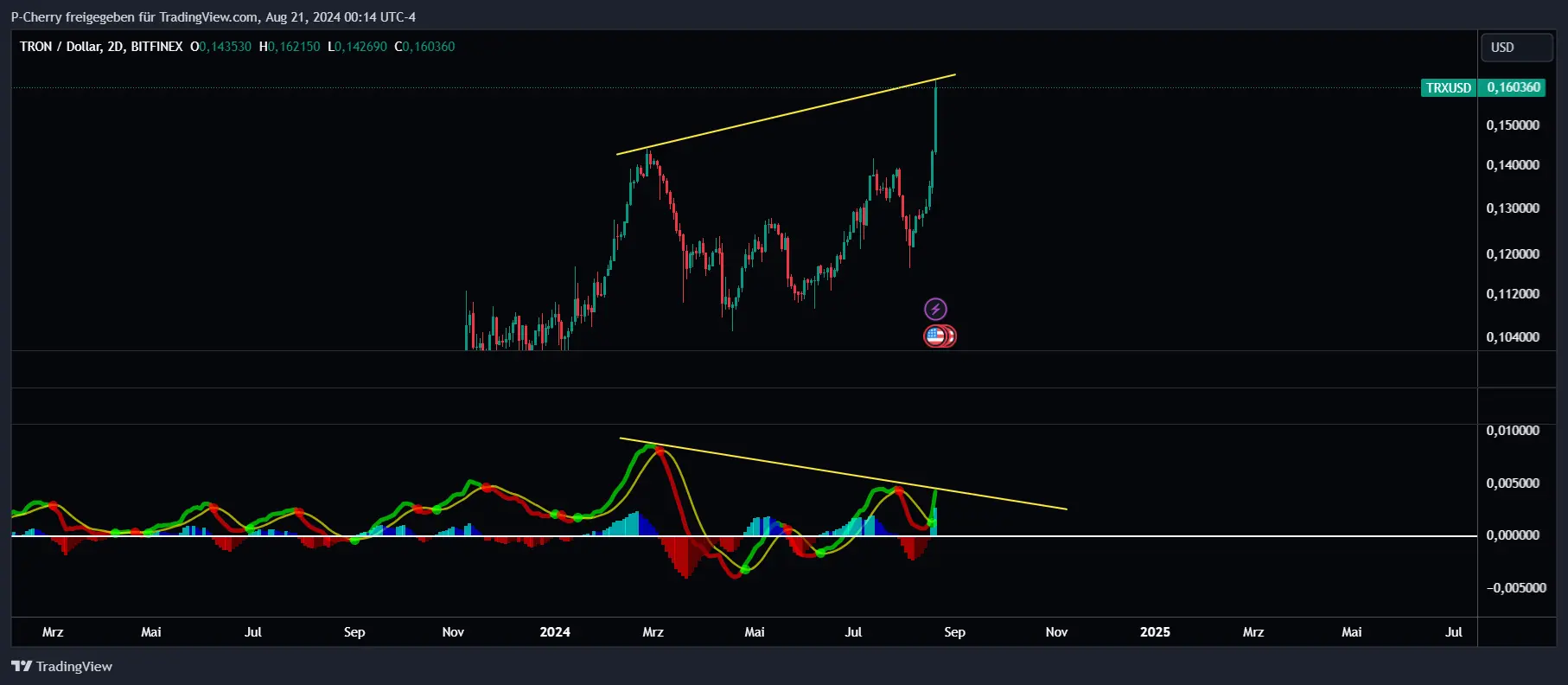
Task: Click the 0,130000 price axis label
Action: [x=1513, y=208]
